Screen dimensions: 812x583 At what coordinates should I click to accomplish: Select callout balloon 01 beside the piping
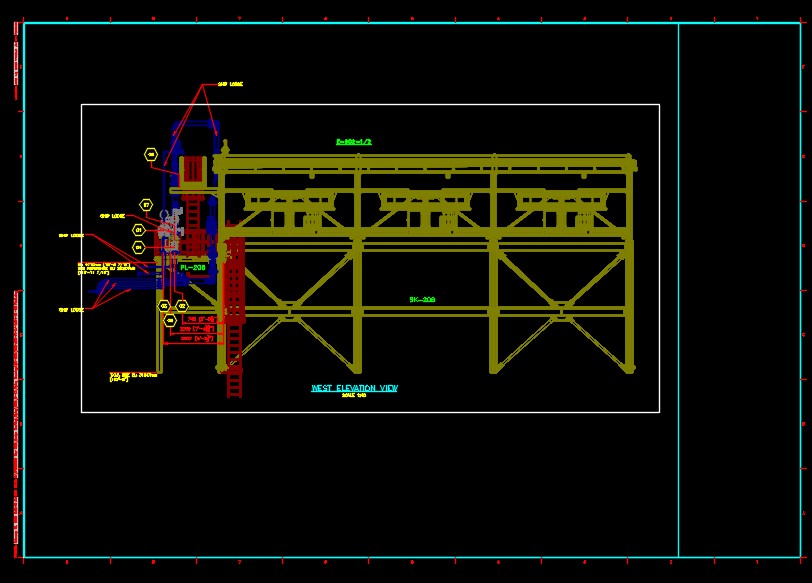pos(138,229)
